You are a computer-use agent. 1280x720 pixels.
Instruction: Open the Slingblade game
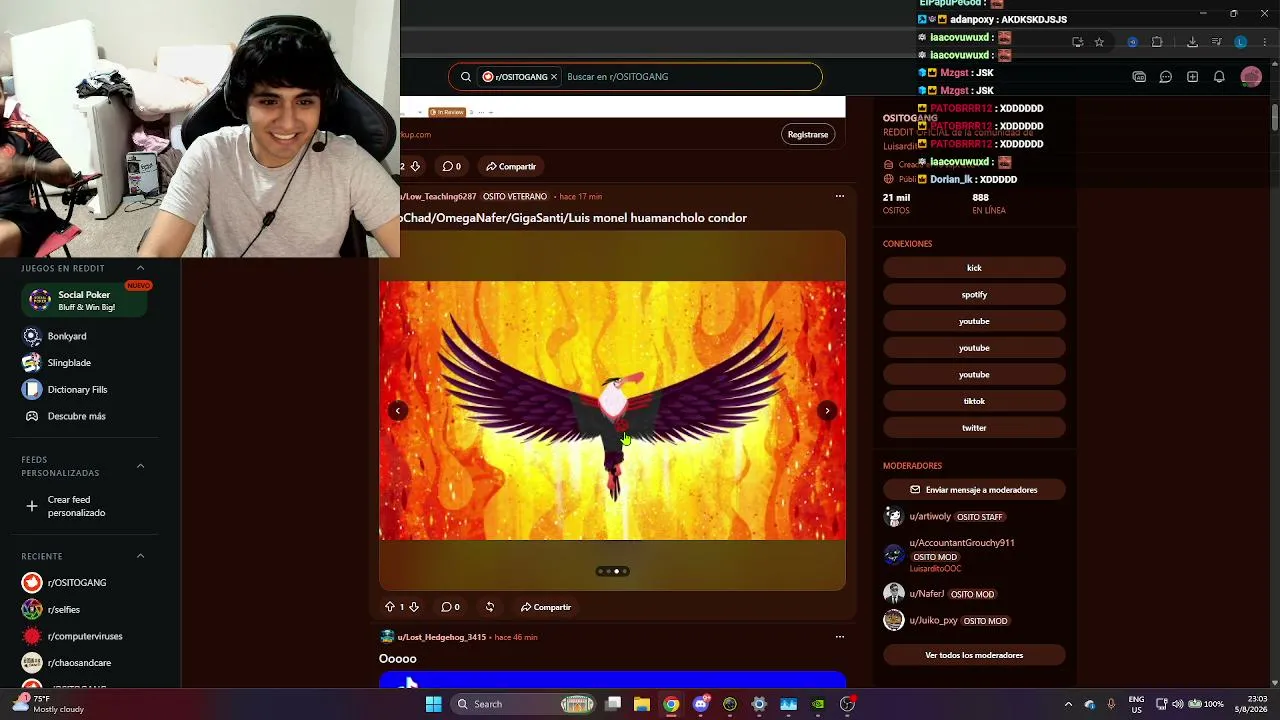coord(68,363)
